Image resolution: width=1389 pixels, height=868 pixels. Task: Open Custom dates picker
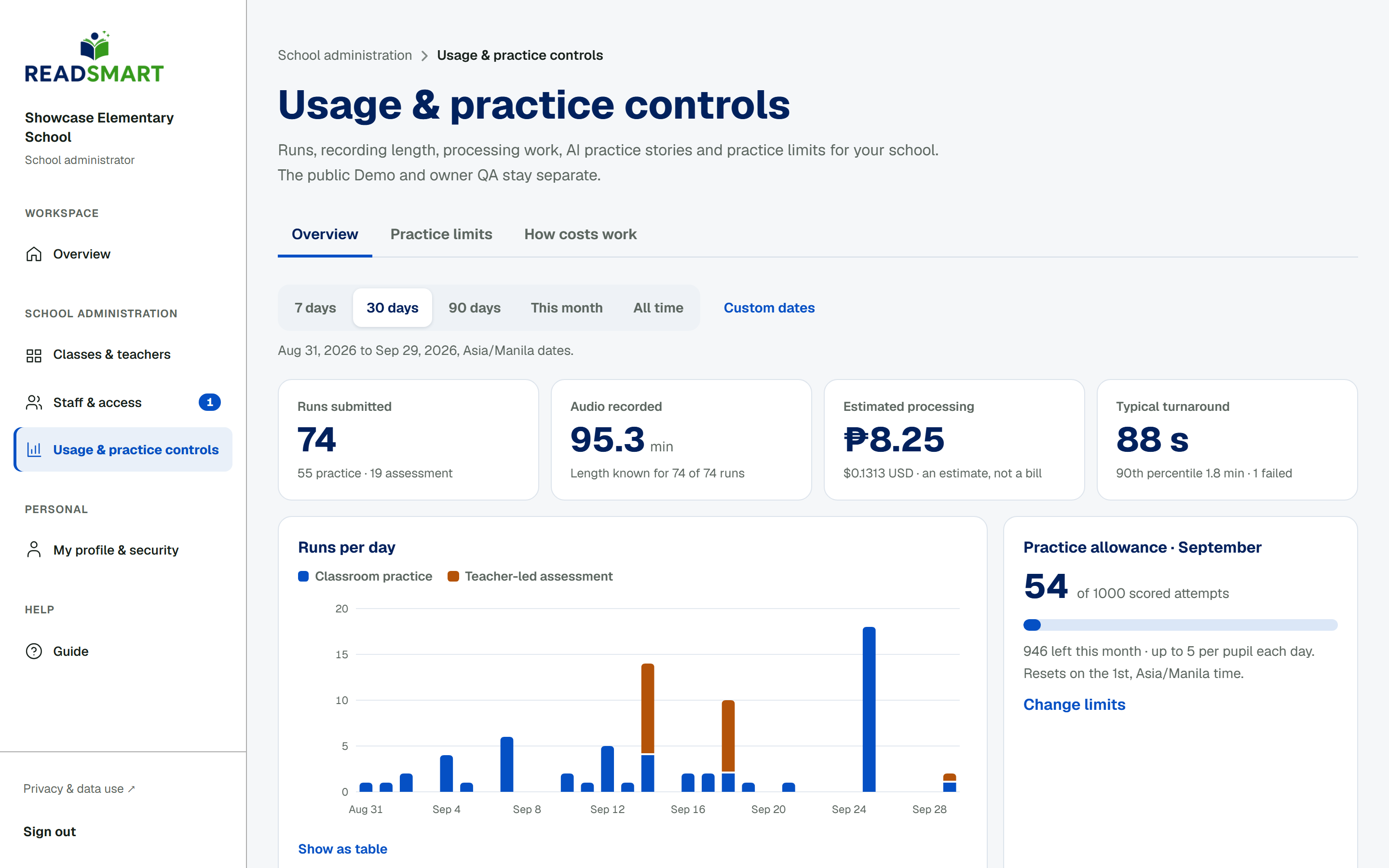(769, 308)
